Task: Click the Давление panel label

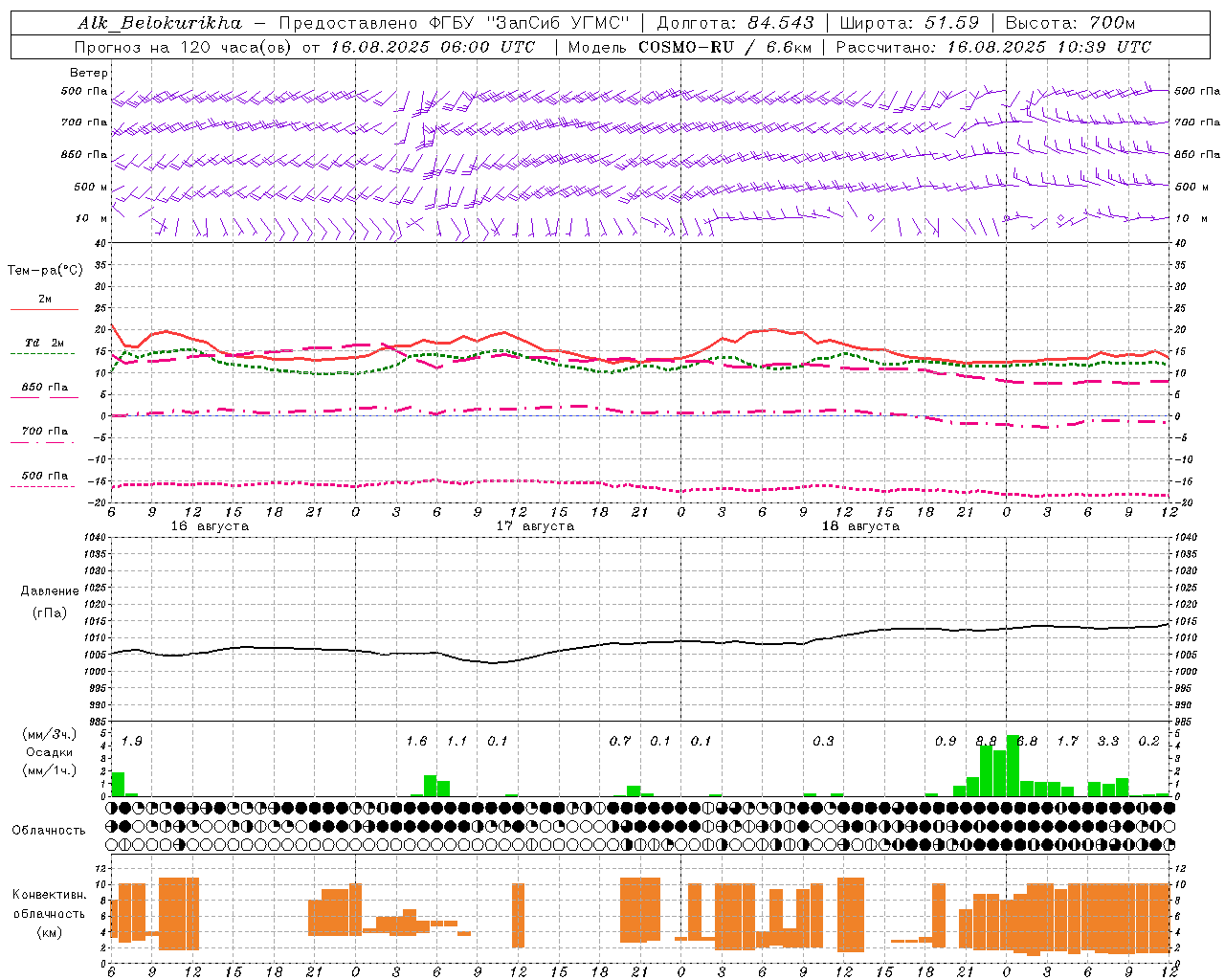Action: coord(50,591)
